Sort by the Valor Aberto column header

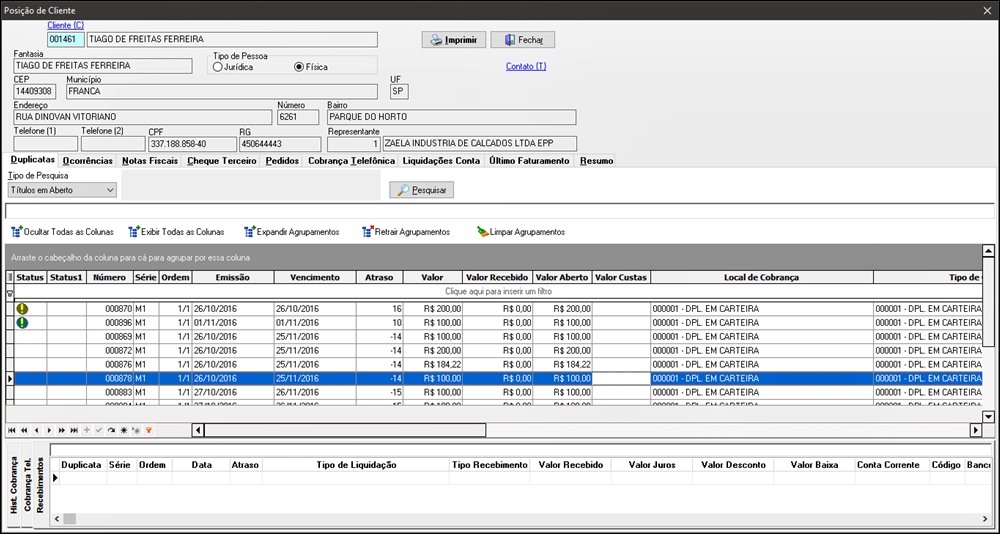(562, 278)
